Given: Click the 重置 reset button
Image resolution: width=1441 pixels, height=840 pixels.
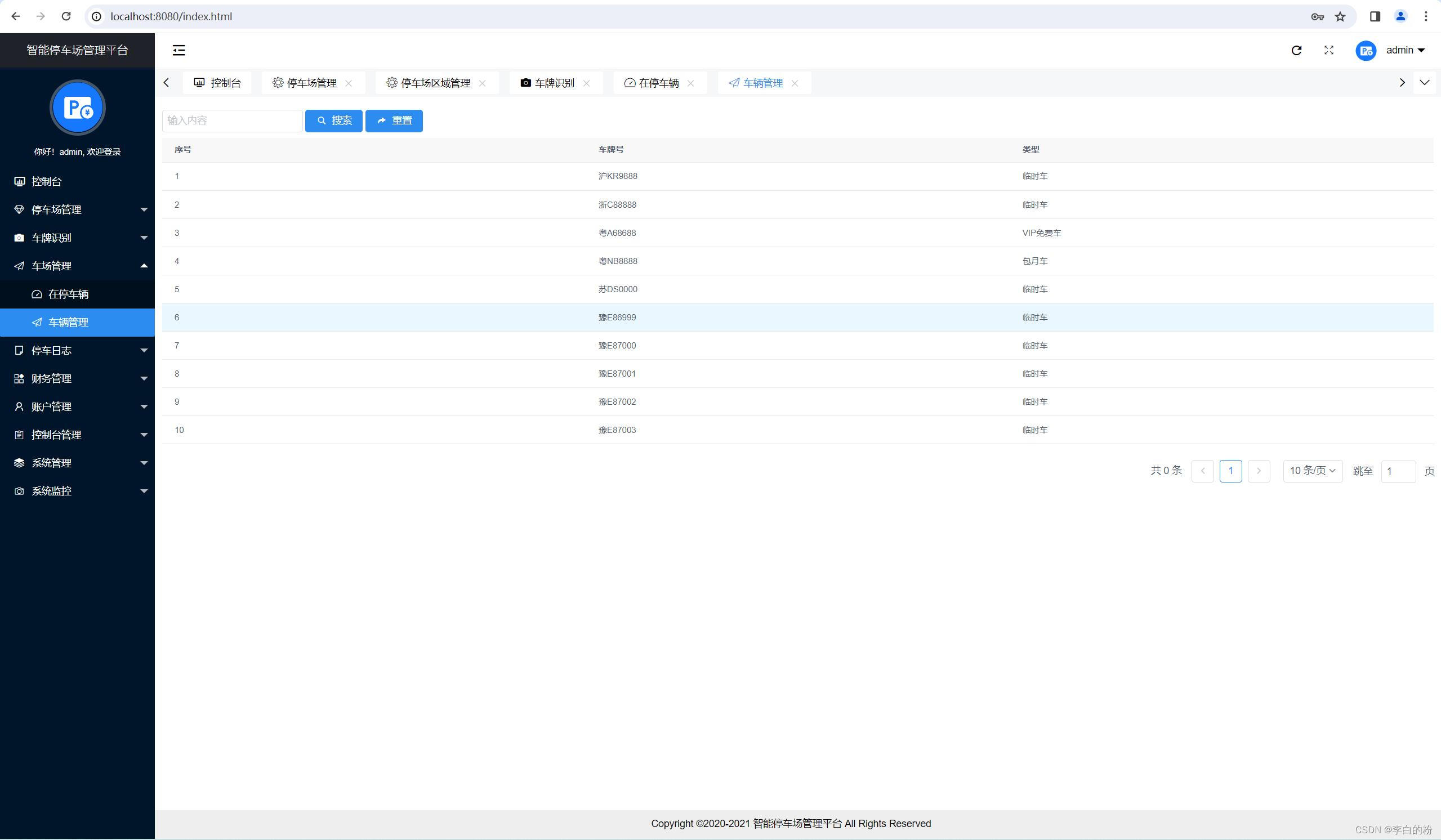Looking at the screenshot, I should pos(394,120).
